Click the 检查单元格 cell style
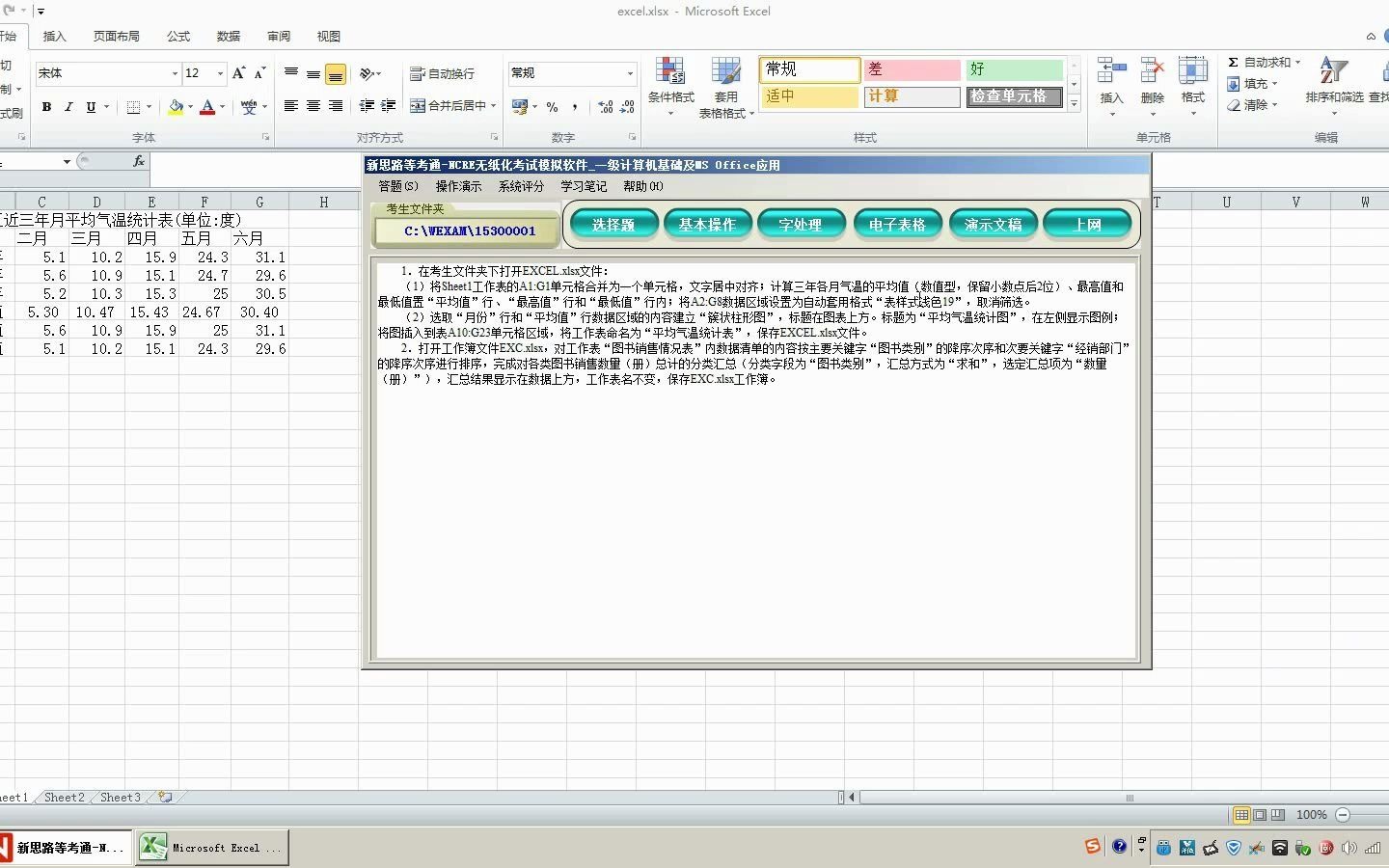 pyautogui.click(x=1014, y=96)
